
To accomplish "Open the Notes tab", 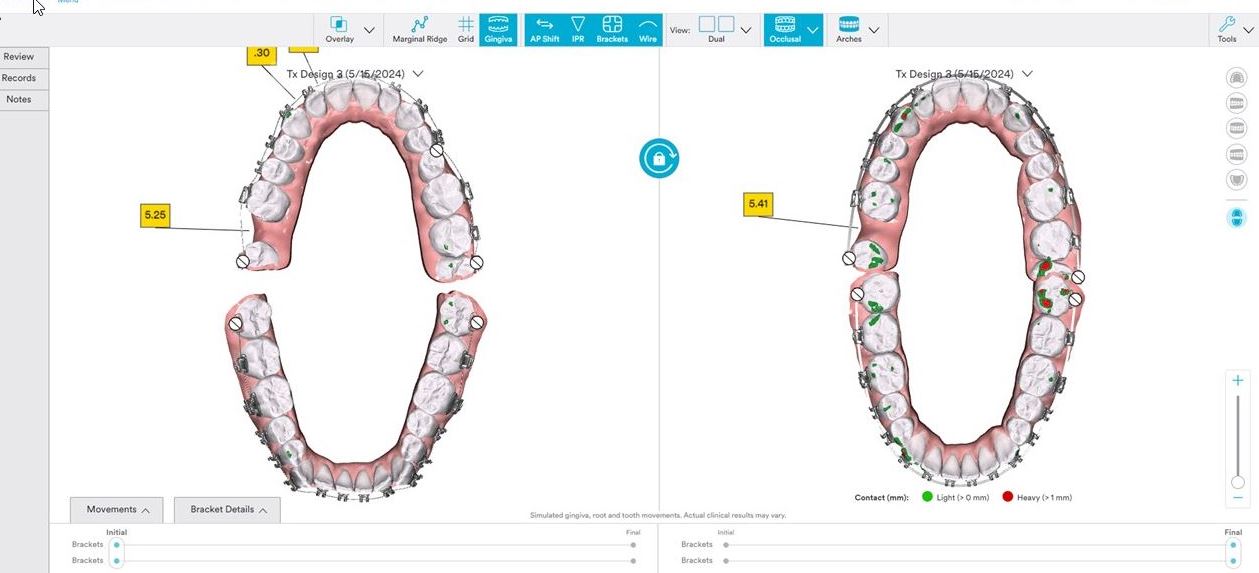I will (x=19, y=99).
